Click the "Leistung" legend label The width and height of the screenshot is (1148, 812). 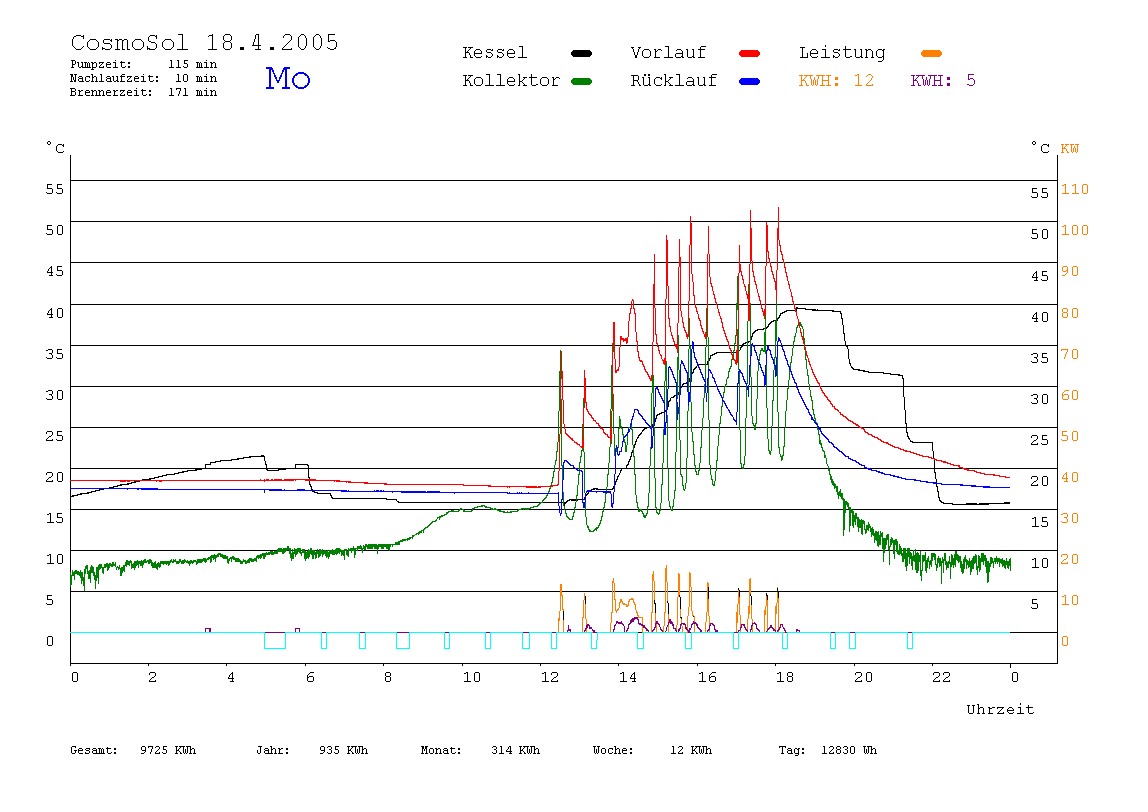(842, 53)
